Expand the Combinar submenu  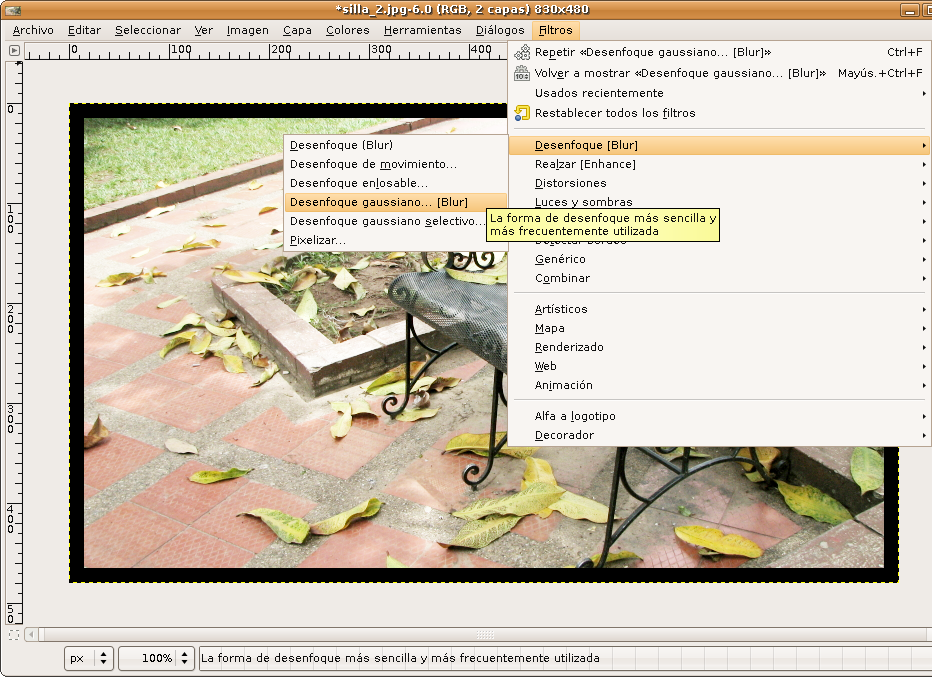point(720,278)
